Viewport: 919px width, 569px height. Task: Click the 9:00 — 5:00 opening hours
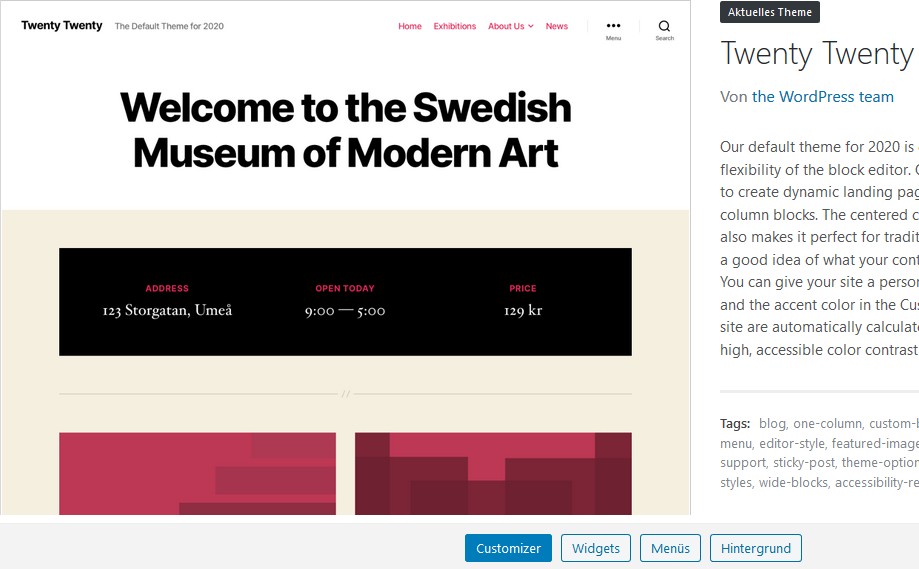[x=345, y=311]
